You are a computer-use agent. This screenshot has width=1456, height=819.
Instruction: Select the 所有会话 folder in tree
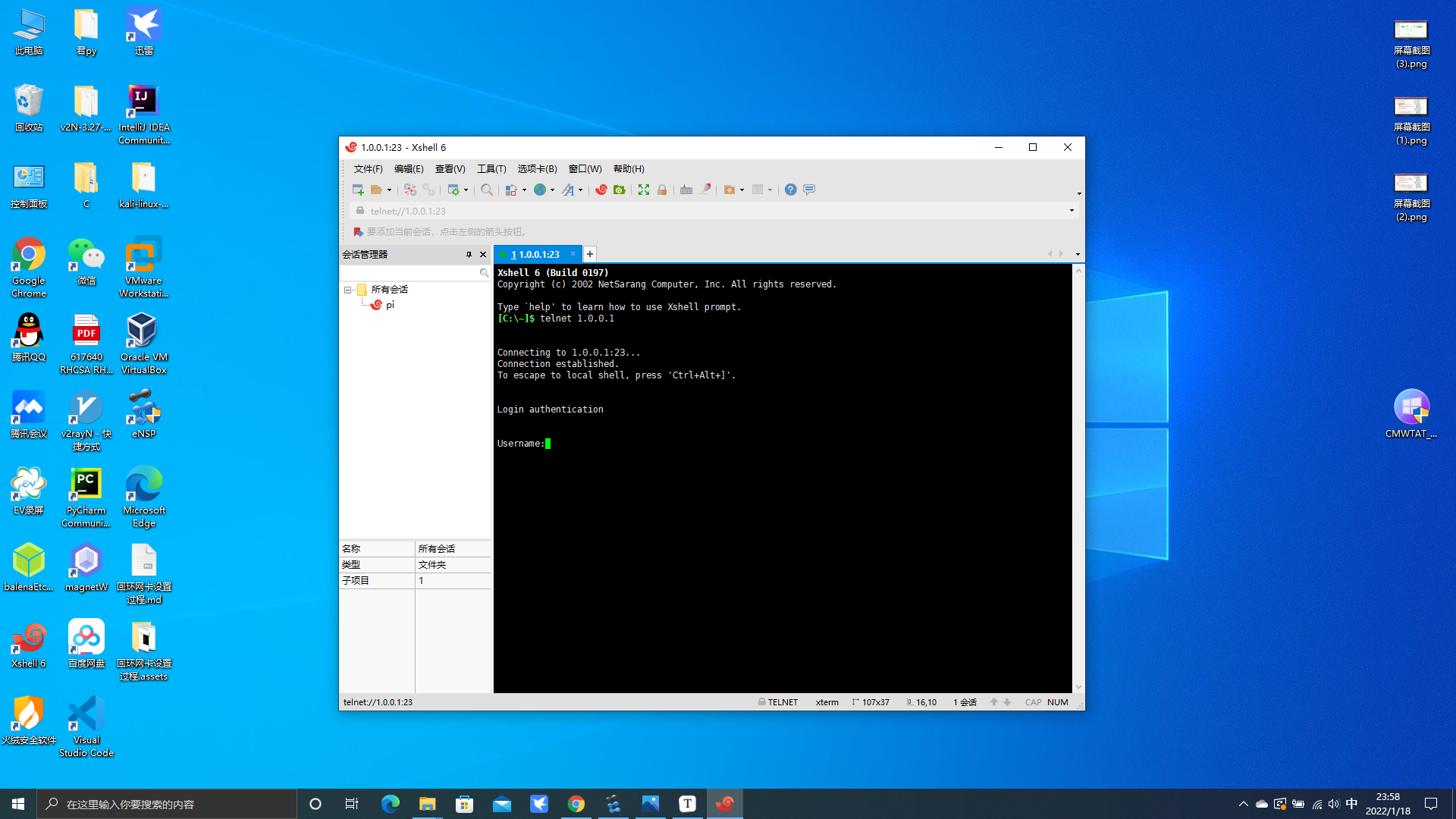click(390, 290)
